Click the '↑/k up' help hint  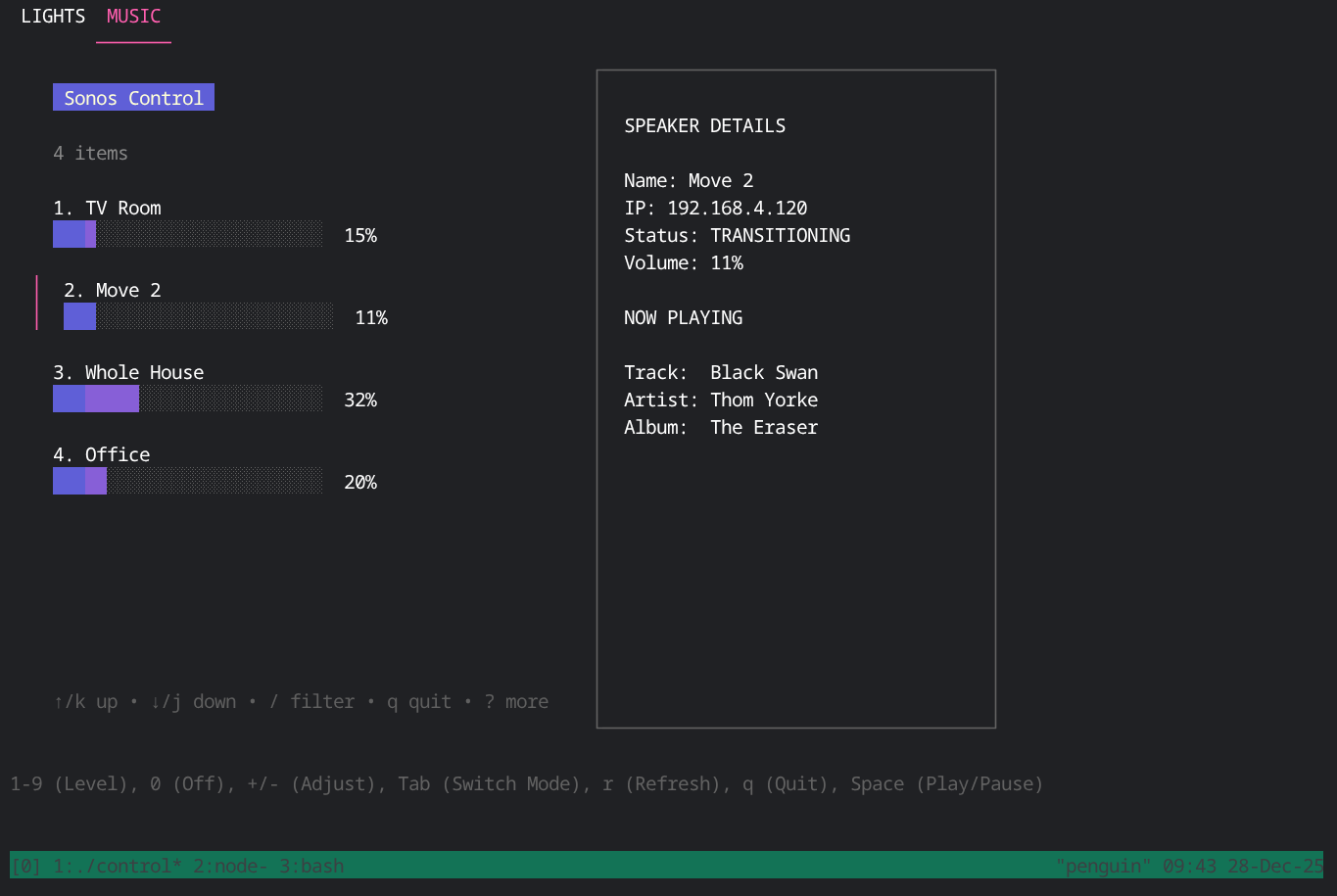pos(85,701)
